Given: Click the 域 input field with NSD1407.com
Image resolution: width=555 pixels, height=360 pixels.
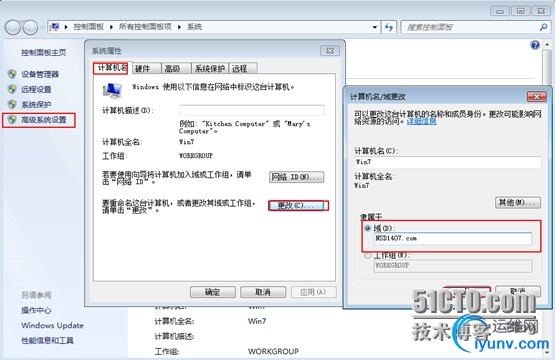Looking at the screenshot, I should tap(453, 238).
